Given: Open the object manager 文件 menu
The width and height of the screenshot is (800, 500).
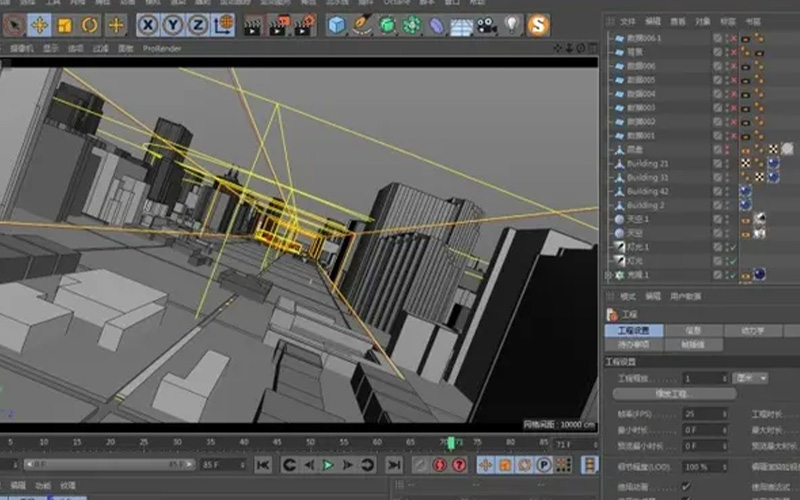Looking at the screenshot, I should click(628, 21).
